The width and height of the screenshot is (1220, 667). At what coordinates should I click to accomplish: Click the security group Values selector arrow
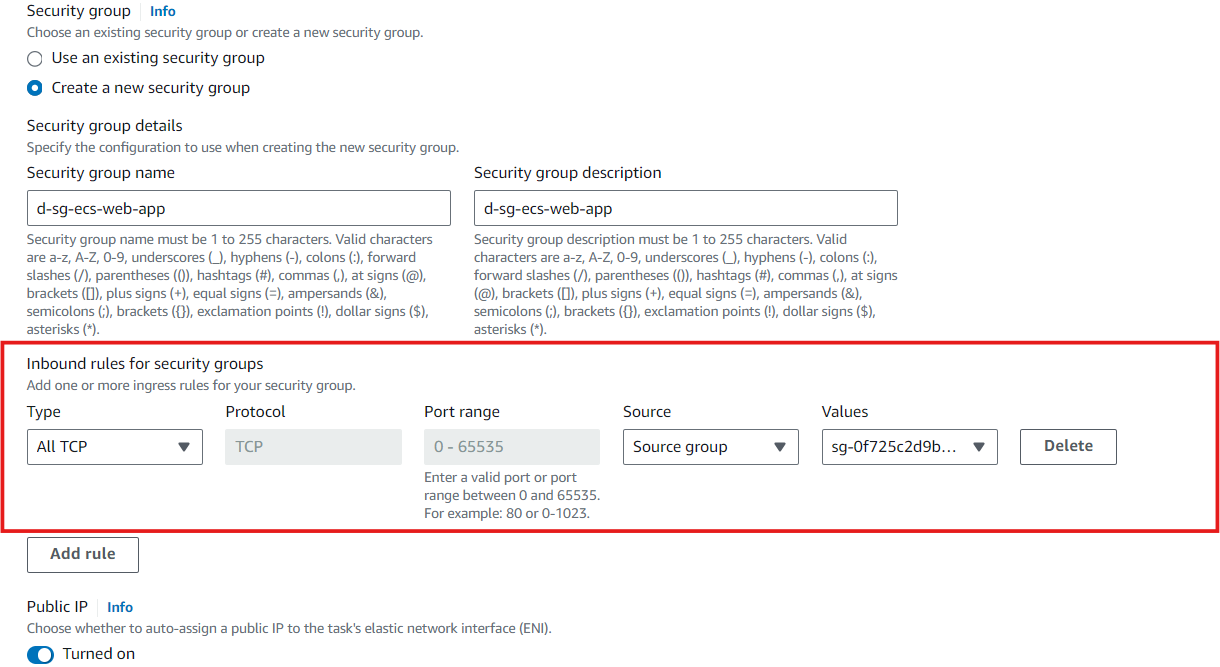980,446
